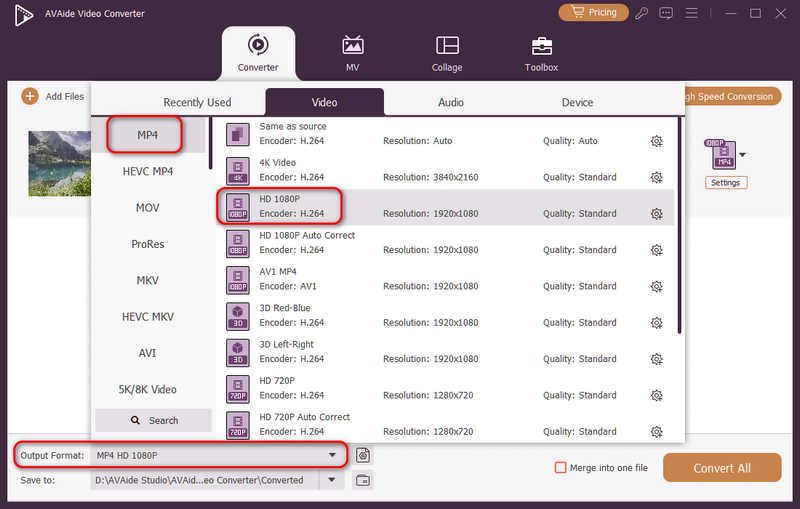
Task: Select the Video format tab
Action: click(324, 103)
